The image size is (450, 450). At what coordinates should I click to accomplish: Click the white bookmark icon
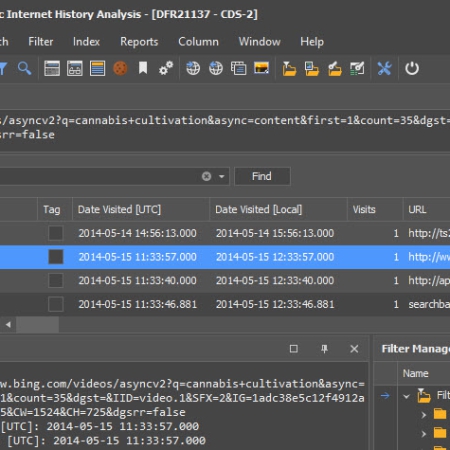(143, 68)
